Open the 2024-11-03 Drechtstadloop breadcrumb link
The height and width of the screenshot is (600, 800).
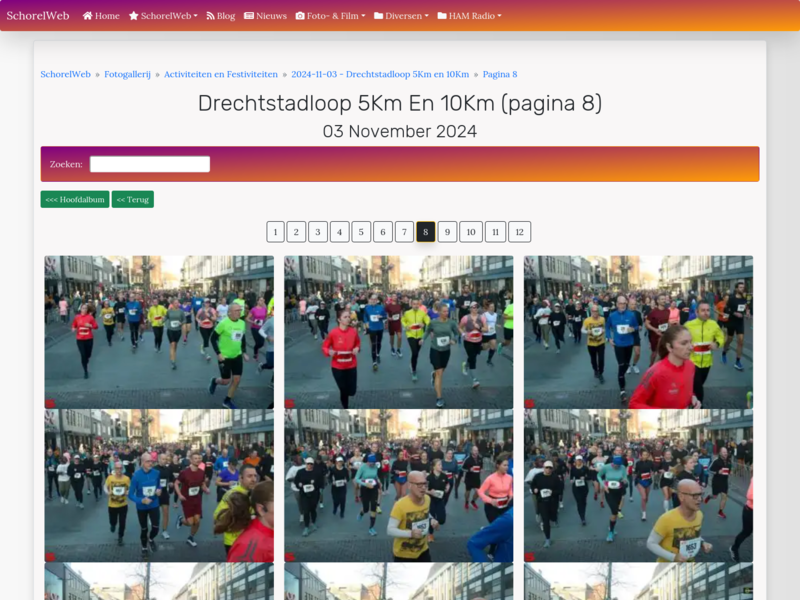coord(380,74)
